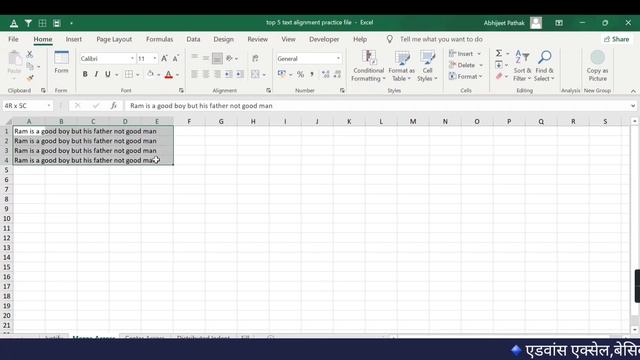Switch to the Page Layout tab
The image size is (640, 360).
pyautogui.click(x=114, y=39)
